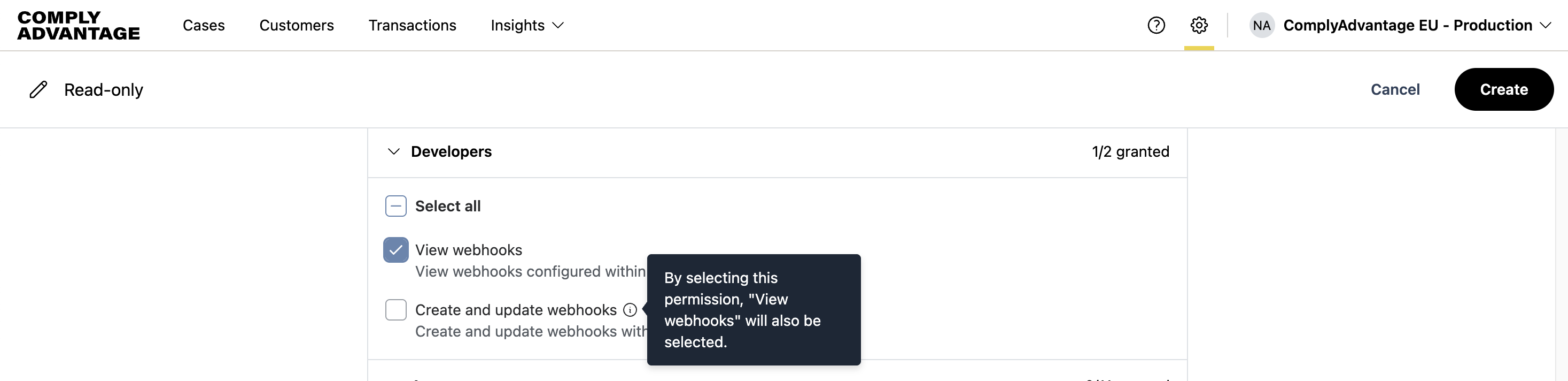This screenshot has height=381, width=1568.
Task: Click the info icon beside Create and update webhooks
Action: pos(630,310)
